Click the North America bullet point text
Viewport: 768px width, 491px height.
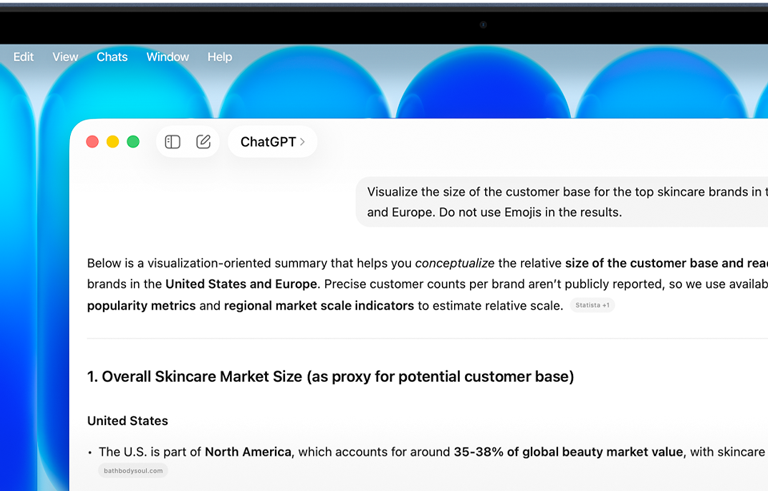click(248, 452)
